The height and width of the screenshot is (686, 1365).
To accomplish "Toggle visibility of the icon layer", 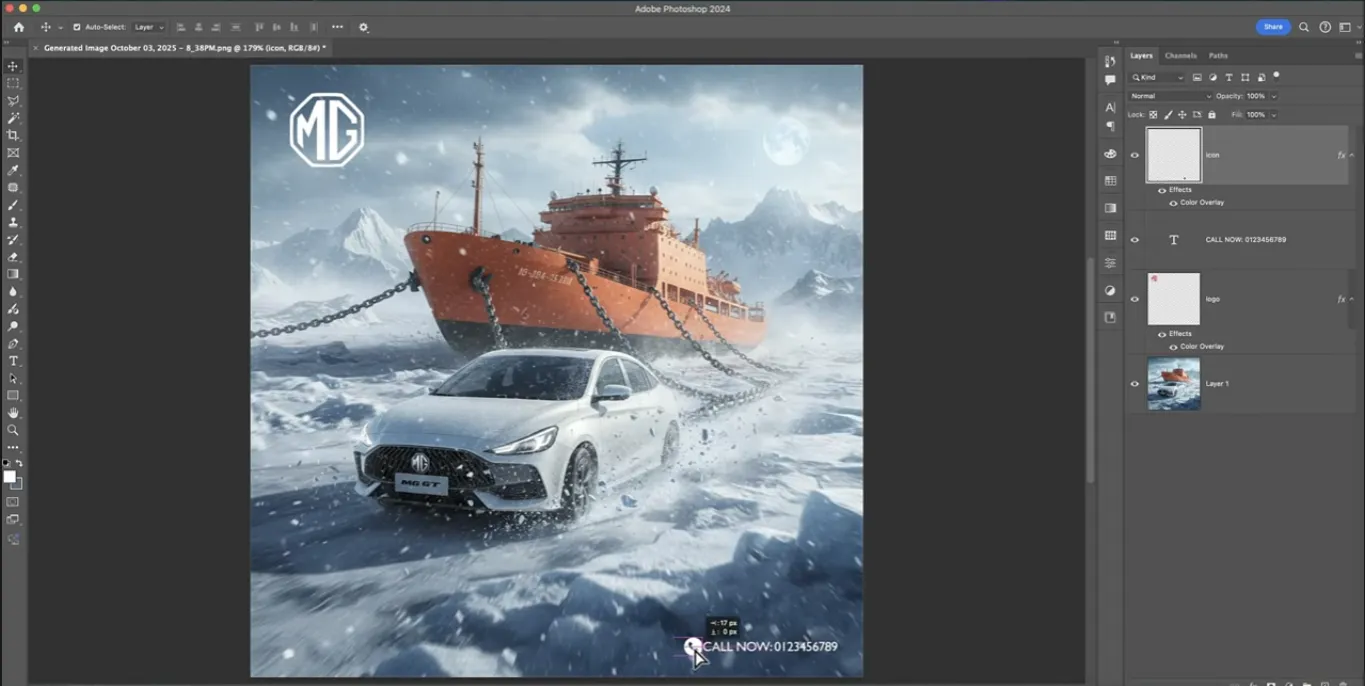I will (1134, 155).
